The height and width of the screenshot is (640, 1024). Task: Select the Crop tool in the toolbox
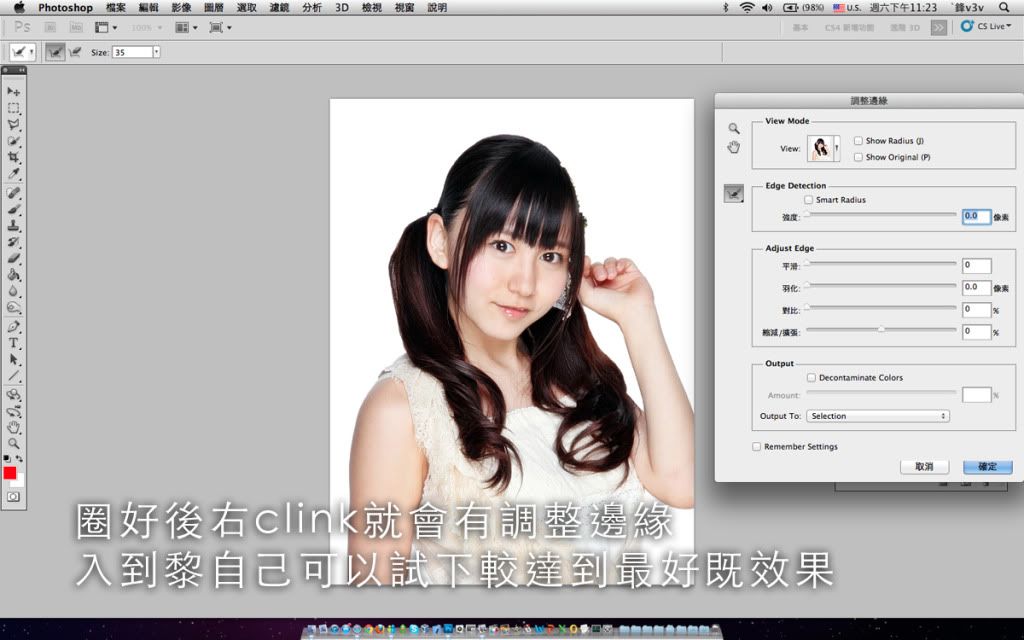click(14, 158)
